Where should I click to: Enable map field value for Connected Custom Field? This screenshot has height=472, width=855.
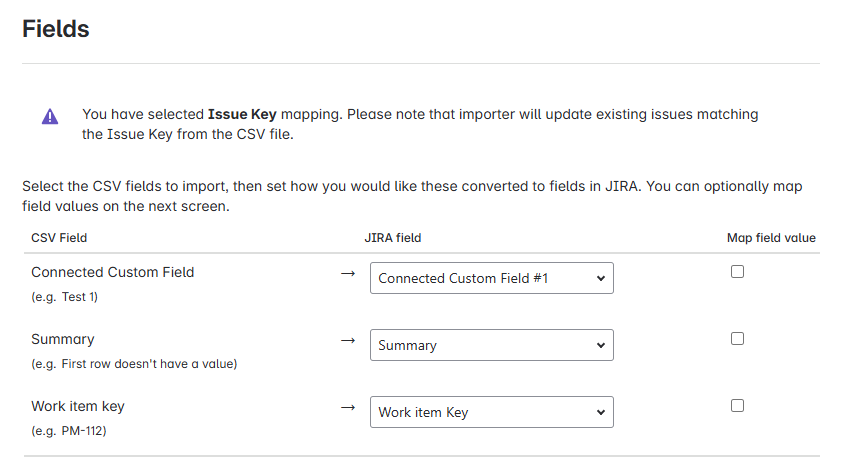pyautogui.click(x=737, y=272)
